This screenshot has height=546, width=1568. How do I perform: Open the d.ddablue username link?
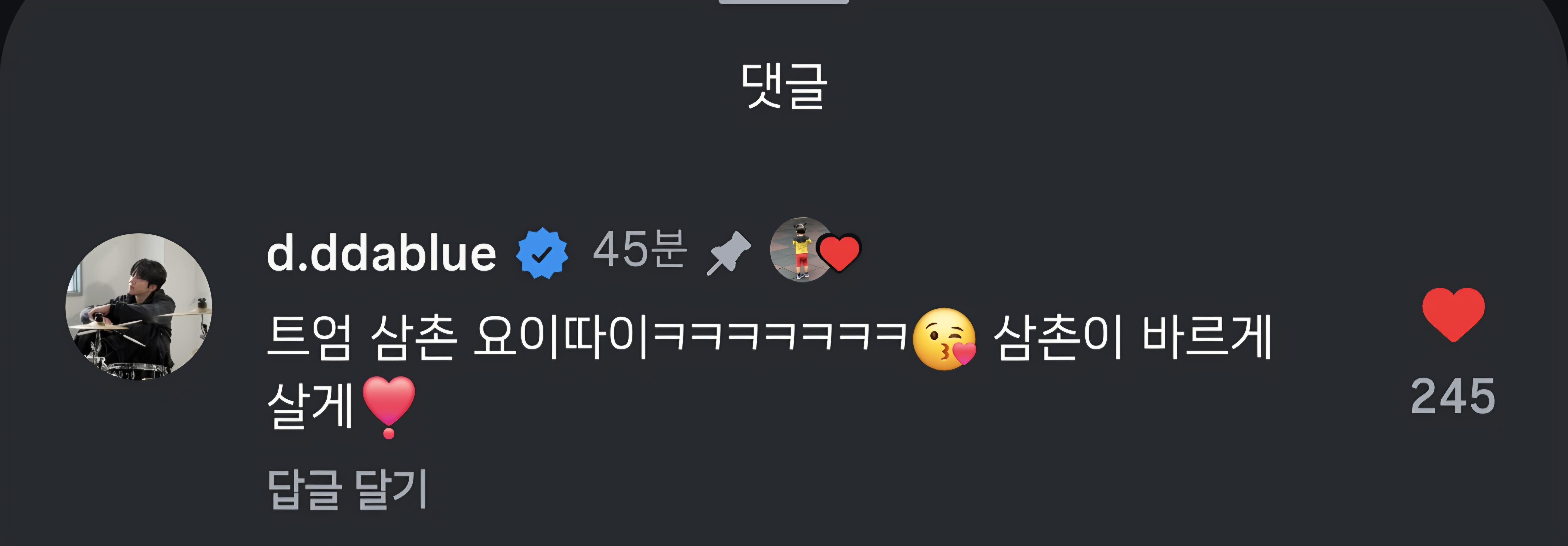point(382,253)
